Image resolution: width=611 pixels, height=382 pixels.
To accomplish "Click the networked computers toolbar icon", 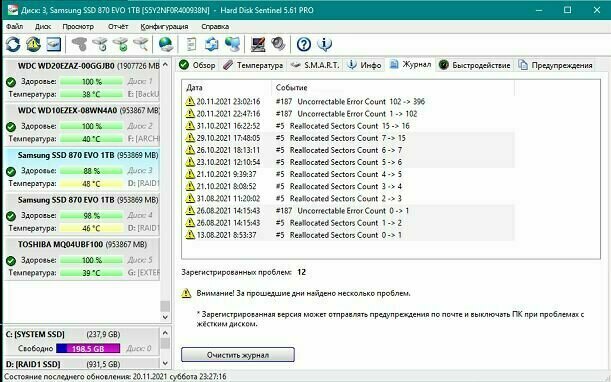I will 232,44.
